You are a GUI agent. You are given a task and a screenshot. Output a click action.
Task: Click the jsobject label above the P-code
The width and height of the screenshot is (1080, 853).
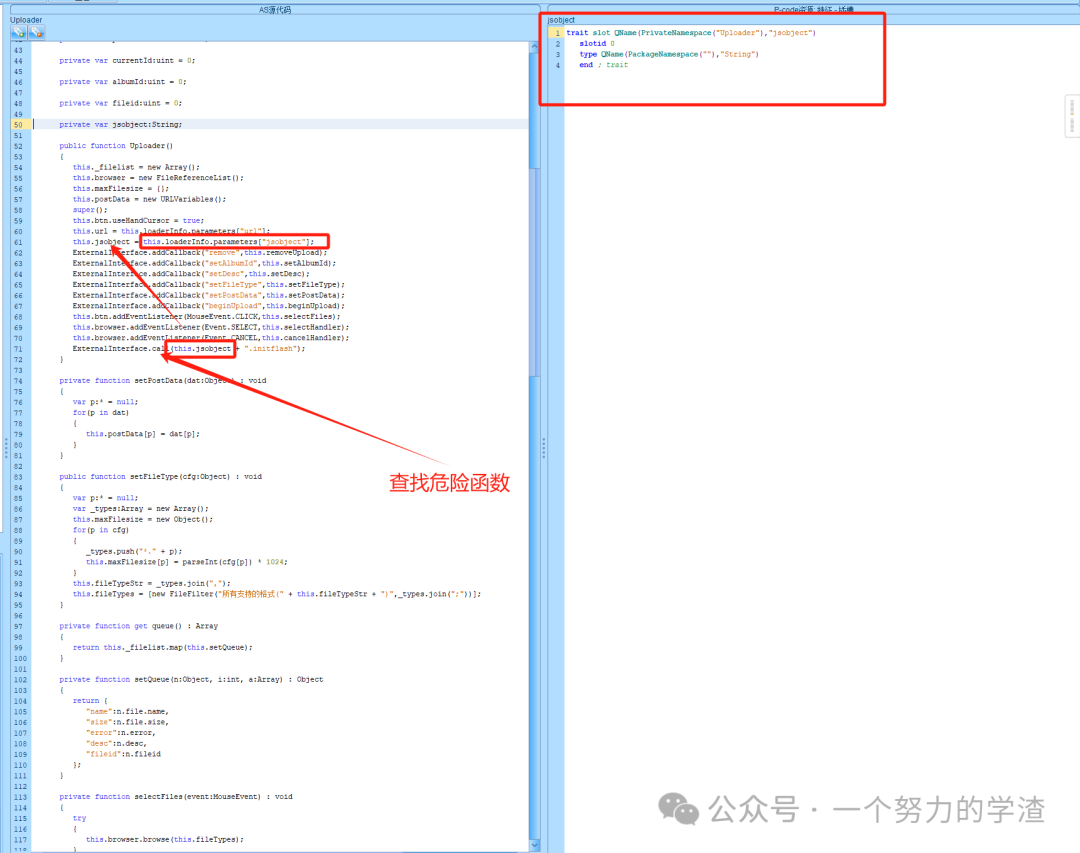pos(561,20)
